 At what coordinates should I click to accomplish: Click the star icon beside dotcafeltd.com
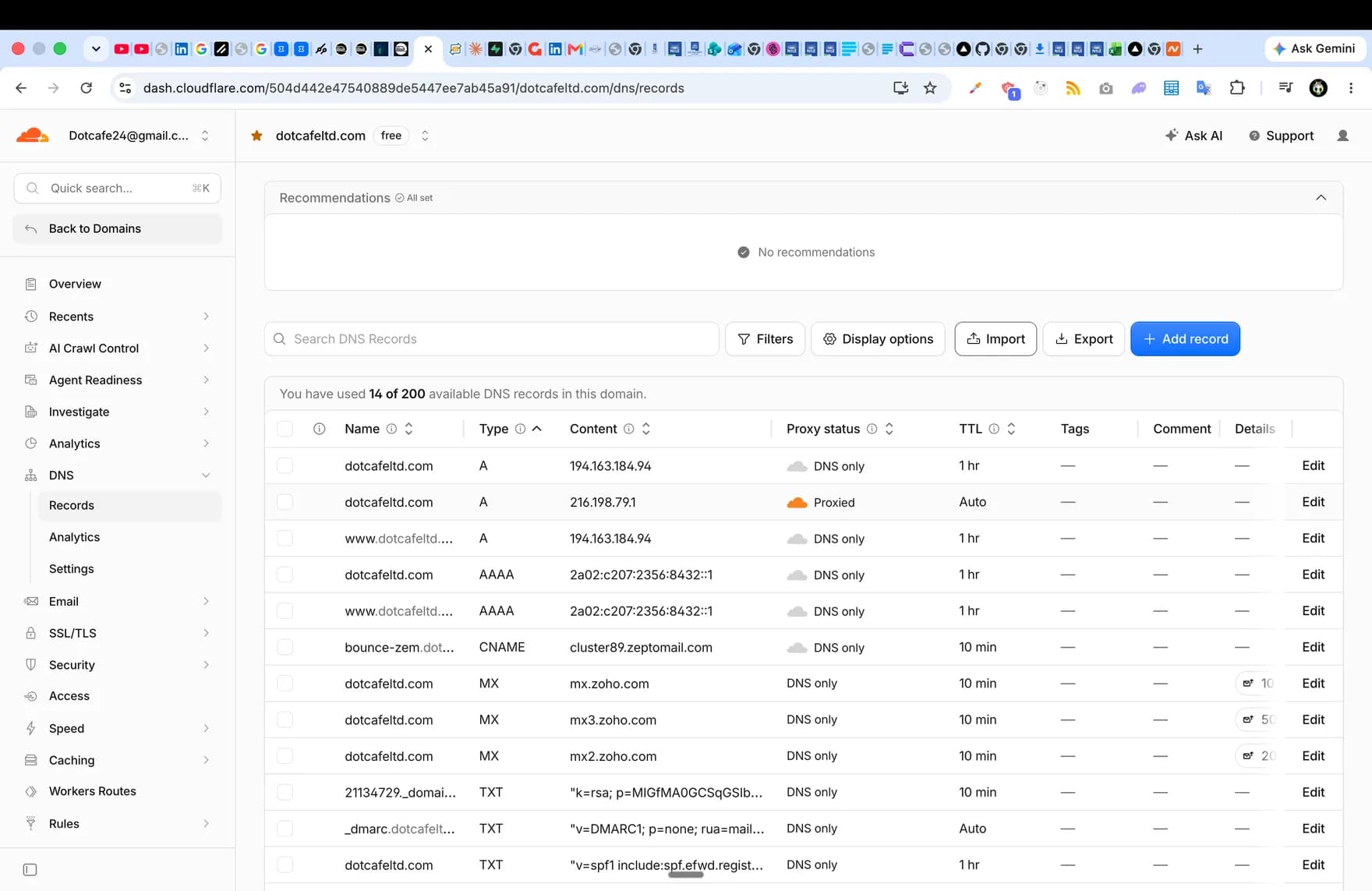pos(256,136)
